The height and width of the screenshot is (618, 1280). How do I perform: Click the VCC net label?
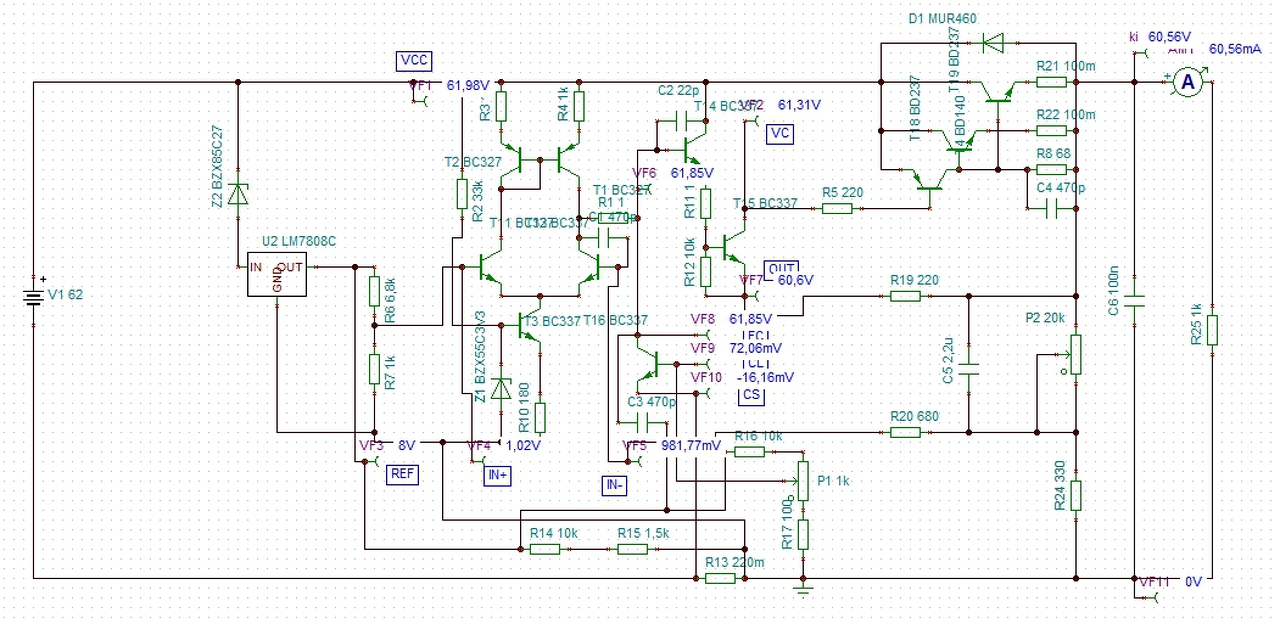tap(415, 61)
